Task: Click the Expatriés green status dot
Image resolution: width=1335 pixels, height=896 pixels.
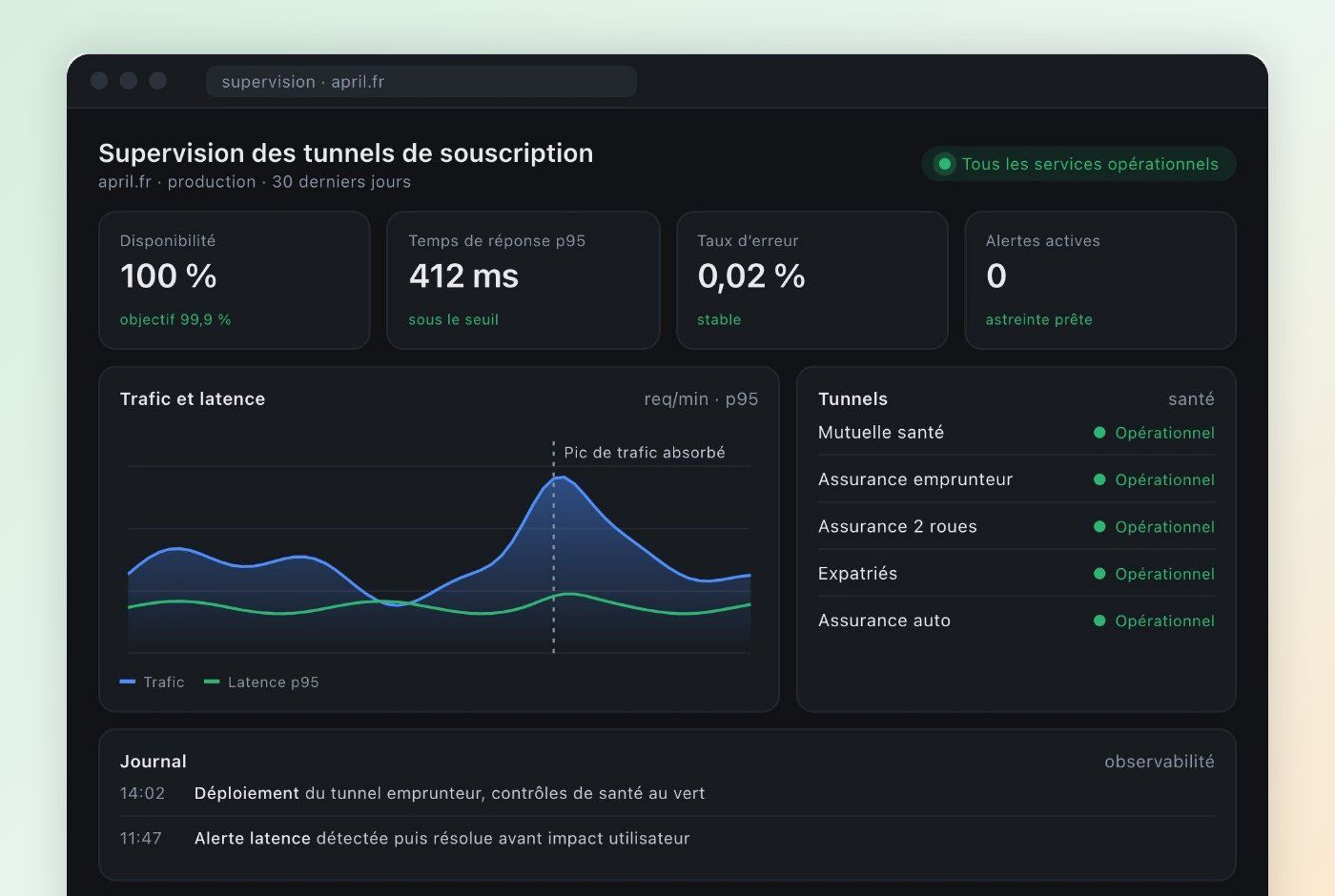Action: 1099,574
